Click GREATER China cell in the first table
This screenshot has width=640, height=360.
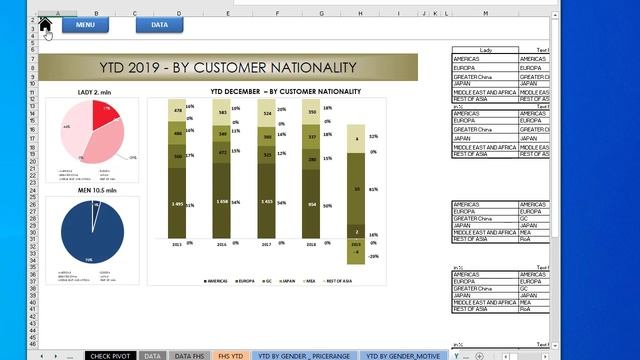coord(485,77)
